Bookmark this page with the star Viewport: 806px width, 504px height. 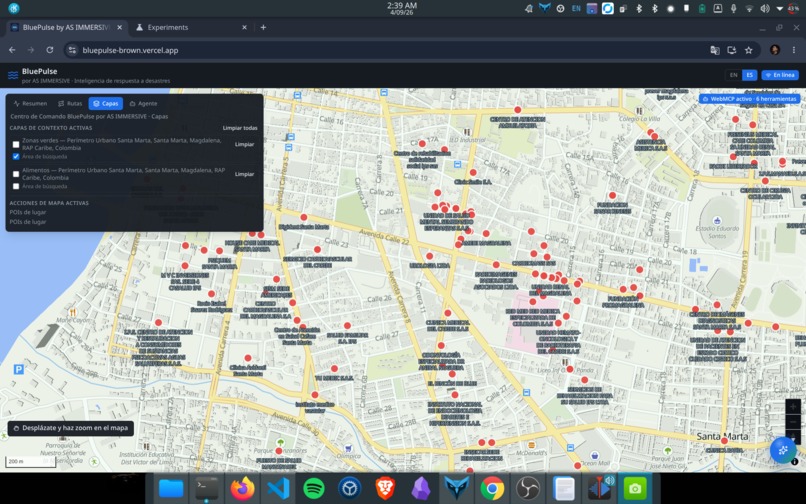[748, 50]
